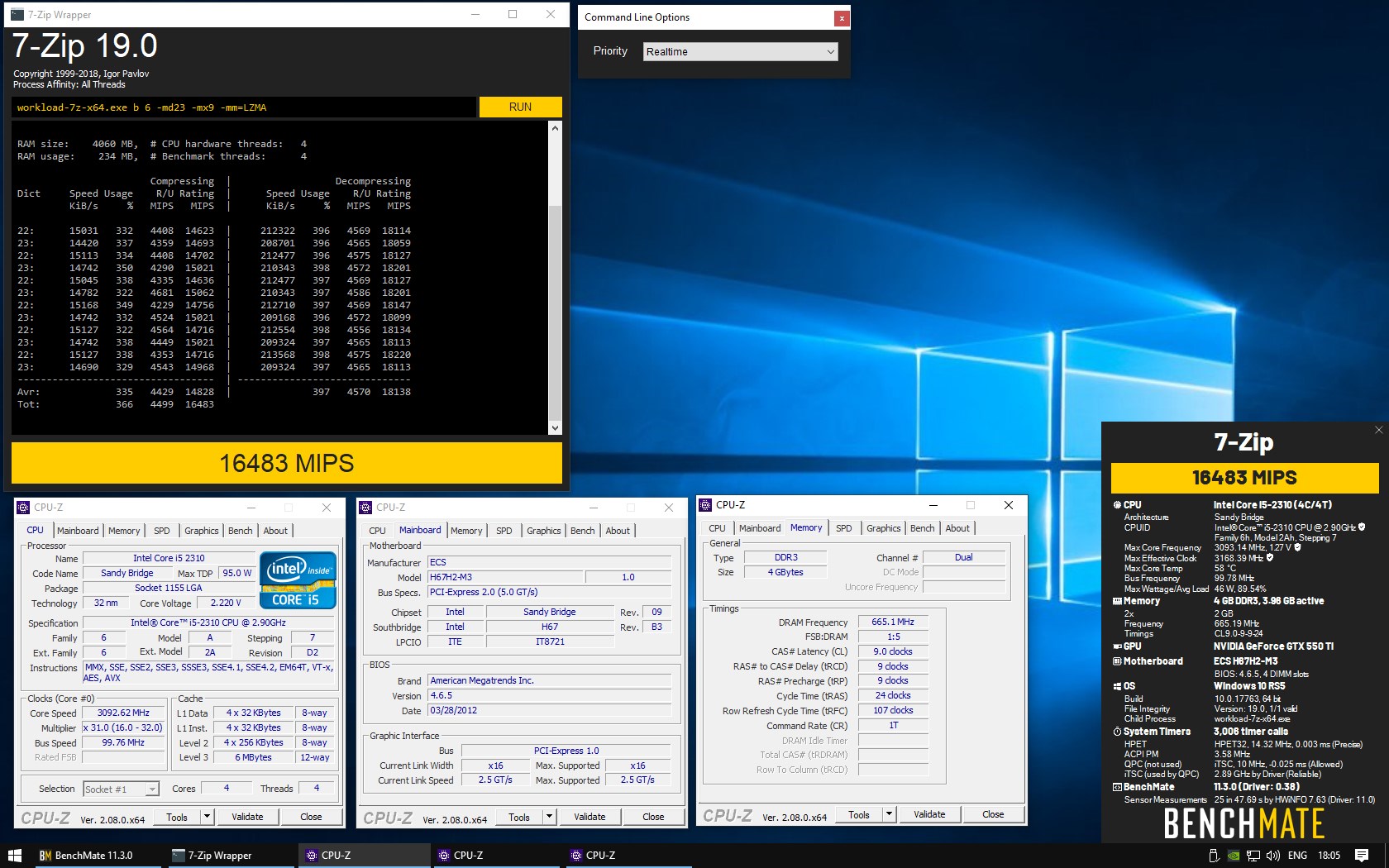1389x868 pixels.
Task: Select the third CPU-Z taskbar button
Action: click(x=628, y=856)
